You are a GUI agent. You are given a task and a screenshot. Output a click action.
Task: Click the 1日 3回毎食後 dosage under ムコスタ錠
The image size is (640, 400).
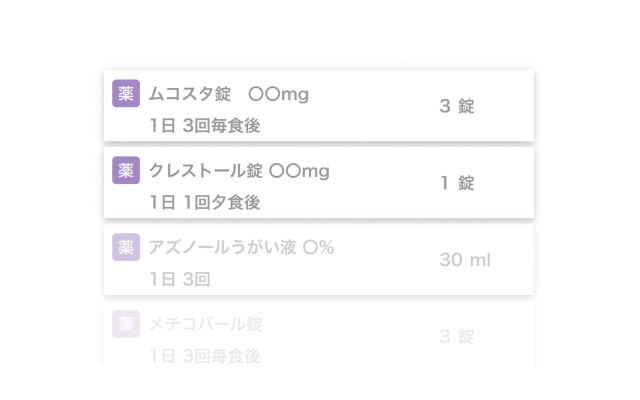click(x=204, y=126)
